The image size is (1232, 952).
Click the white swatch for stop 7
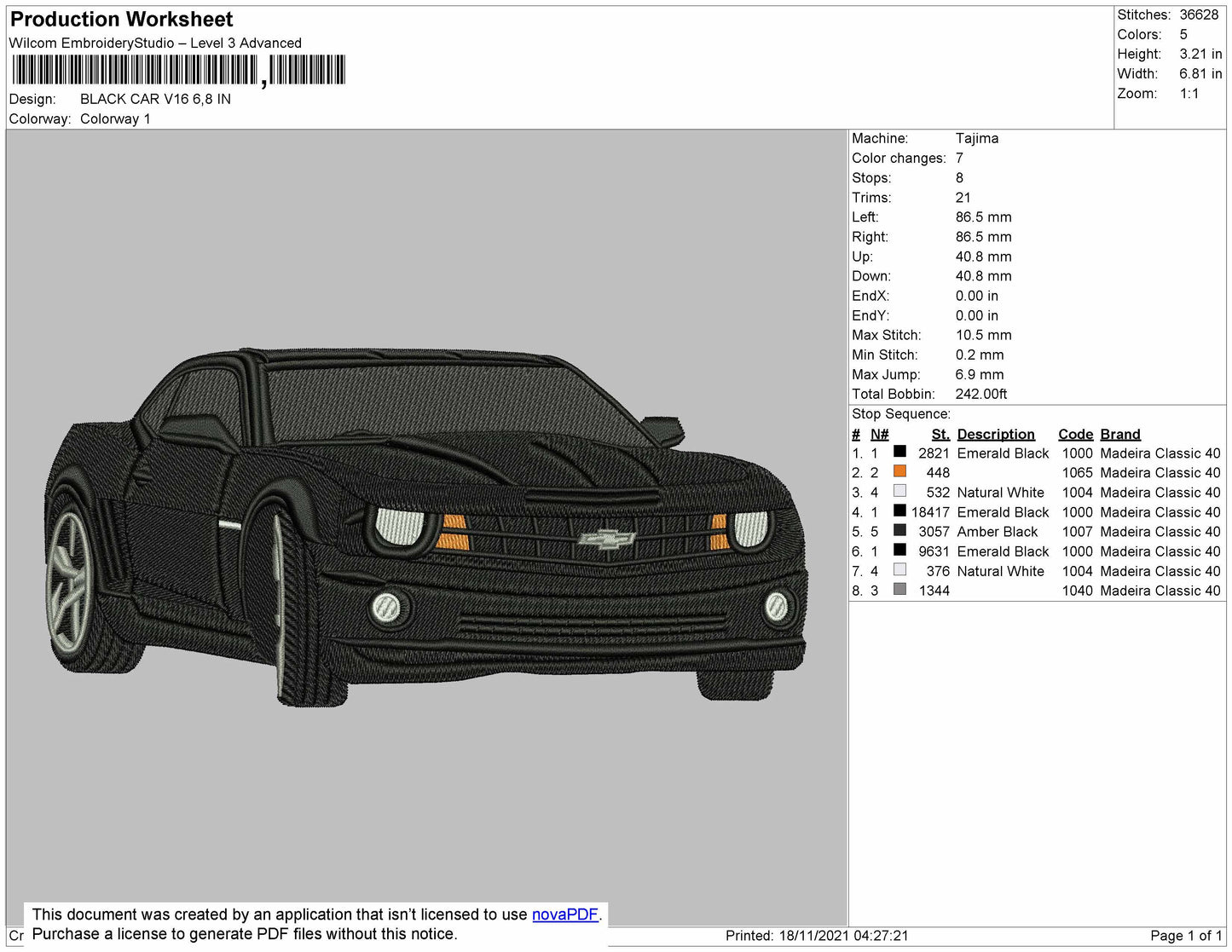tap(899, 569)
